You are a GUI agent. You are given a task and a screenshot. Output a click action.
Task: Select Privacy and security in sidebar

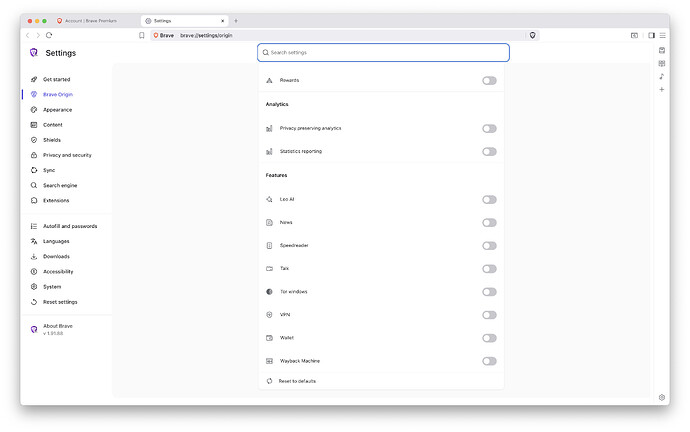(x=67, y=155)
